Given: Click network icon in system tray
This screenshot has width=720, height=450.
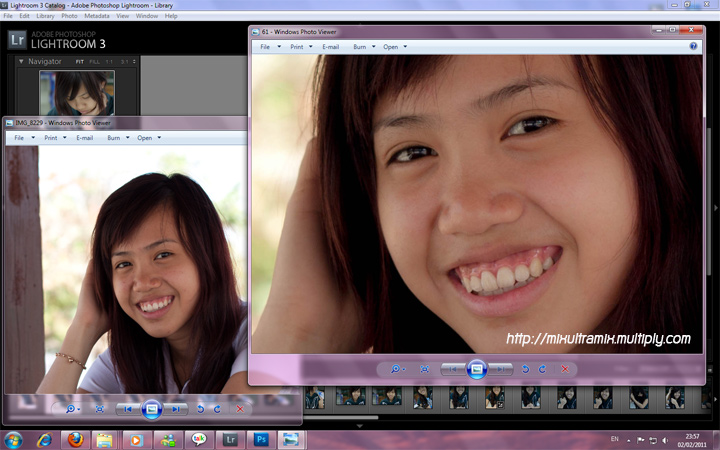Looking at the screenshot, I should point(652,440).
